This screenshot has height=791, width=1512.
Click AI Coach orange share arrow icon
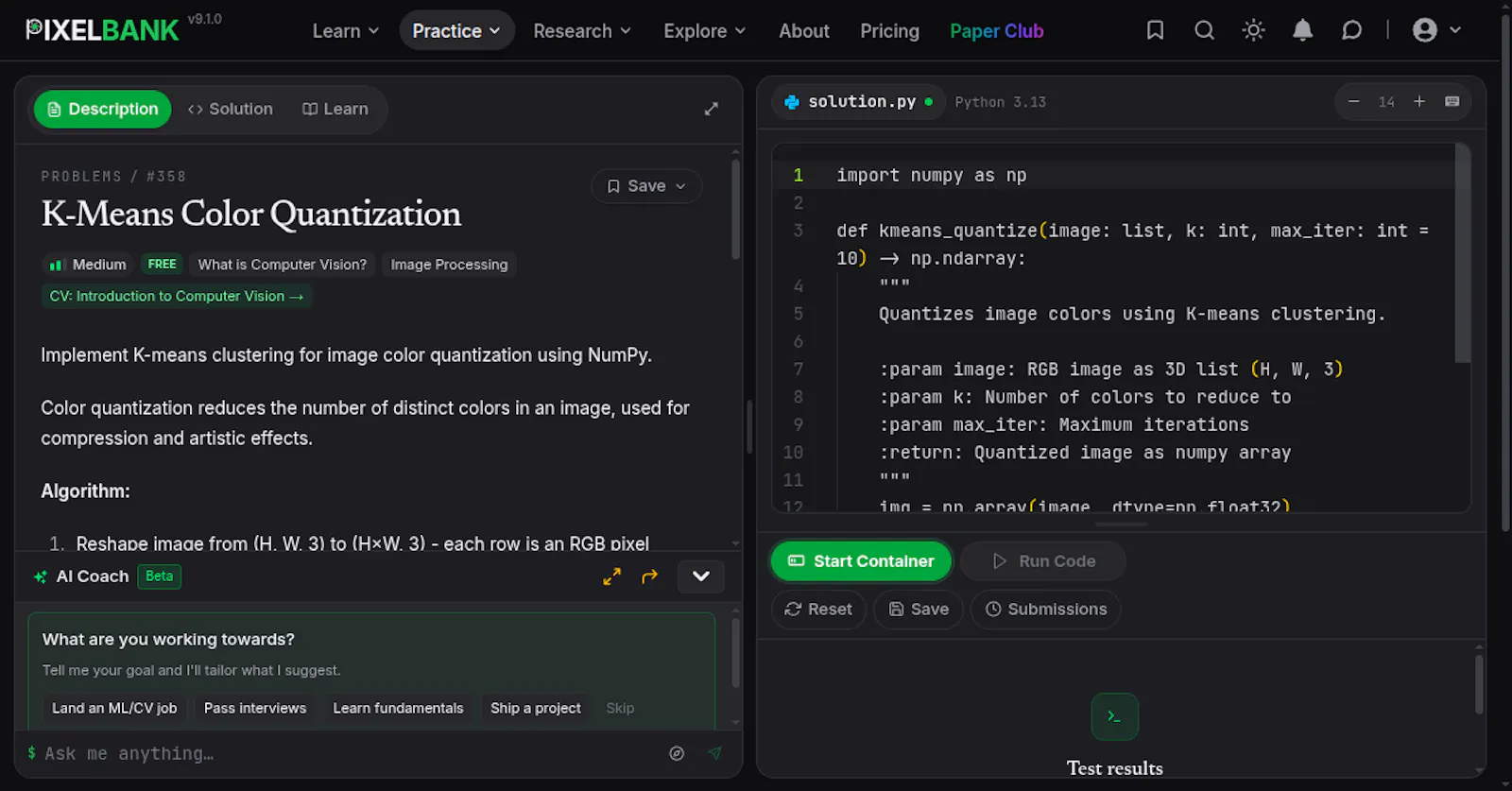pyautogui.click(x=649, y=576)
